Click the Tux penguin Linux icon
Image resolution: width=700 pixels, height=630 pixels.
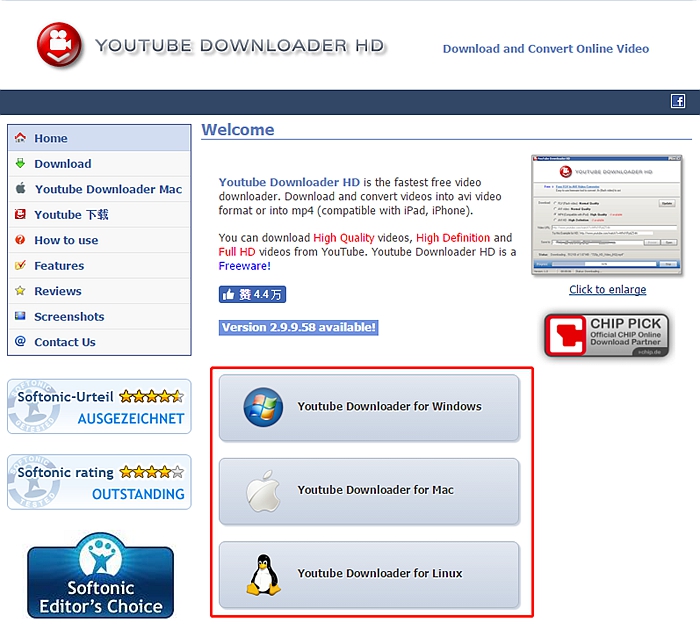[x=263, y=575]
